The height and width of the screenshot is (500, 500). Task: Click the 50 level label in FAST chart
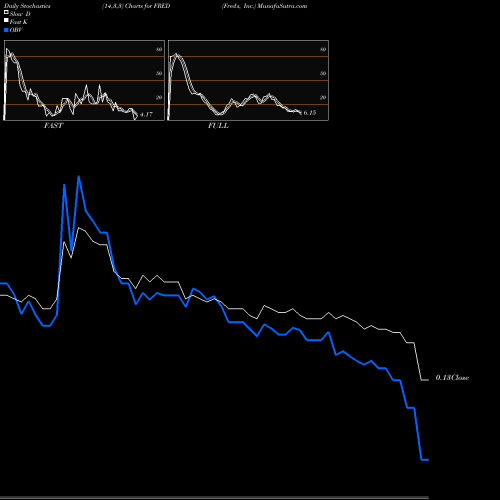(x=159, y=73)
